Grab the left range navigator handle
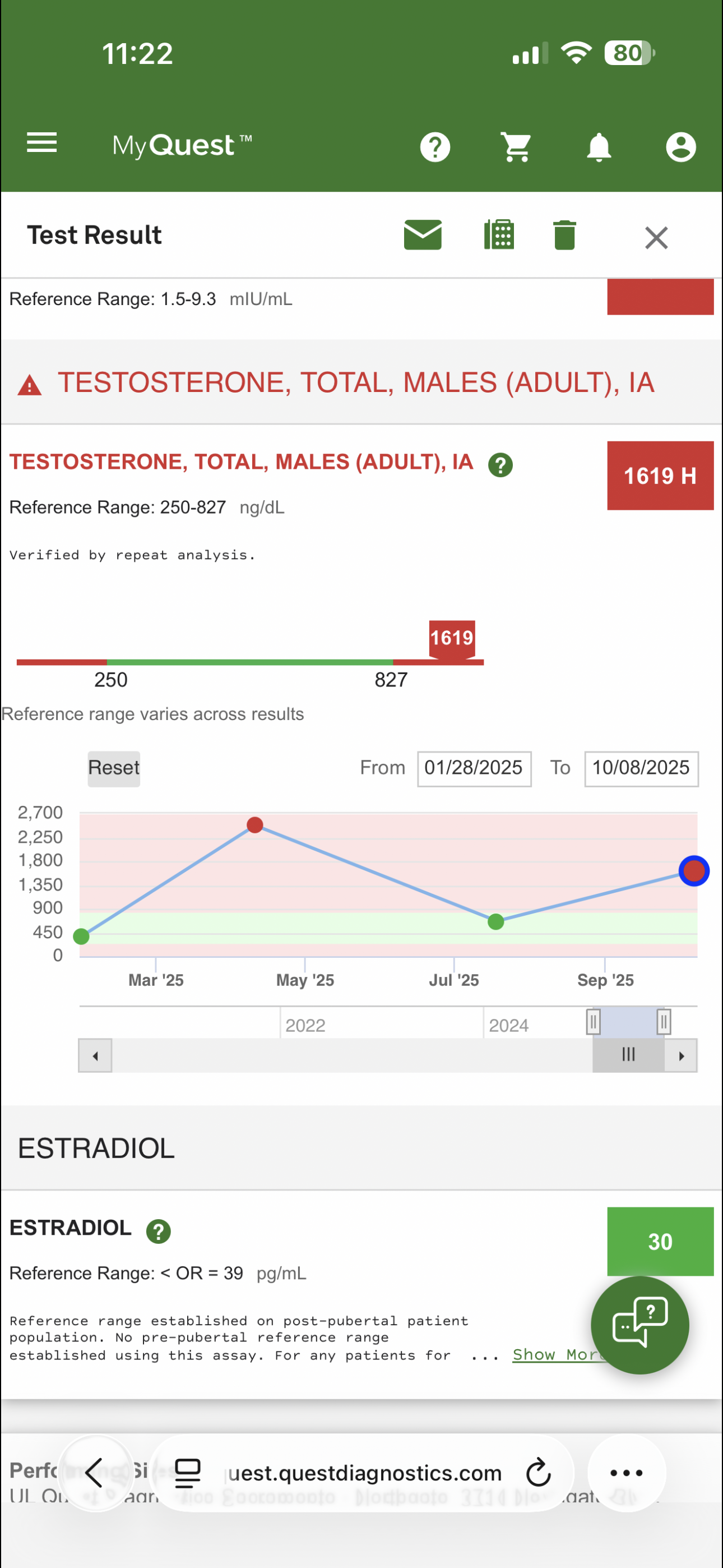723x1568 pixels. [594, 1021]
